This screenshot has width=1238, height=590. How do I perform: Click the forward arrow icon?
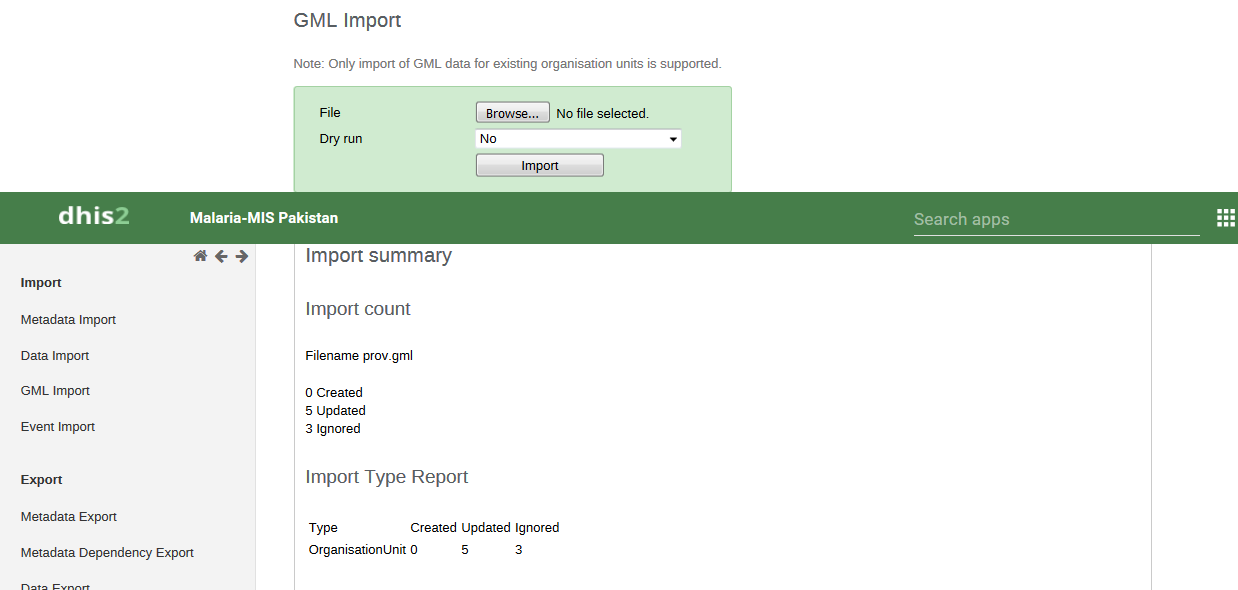[242, 256]
